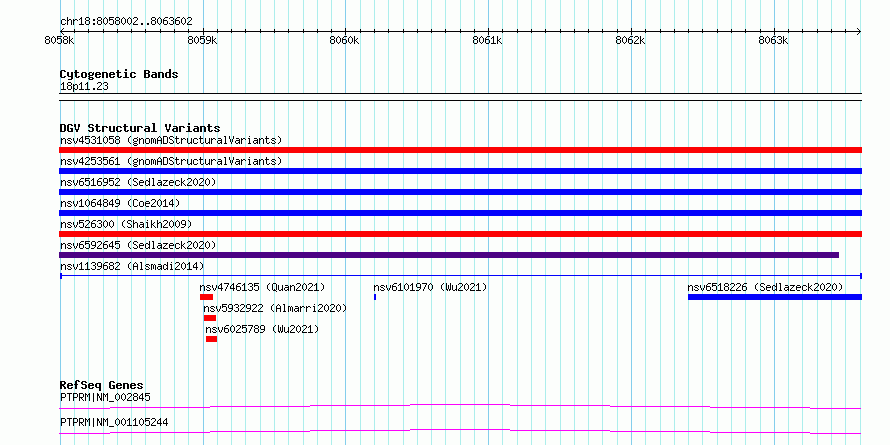Click the tiny blue marker for nsv6101970
This screenshot has height=445, width=890.
[x=375, y=297]
